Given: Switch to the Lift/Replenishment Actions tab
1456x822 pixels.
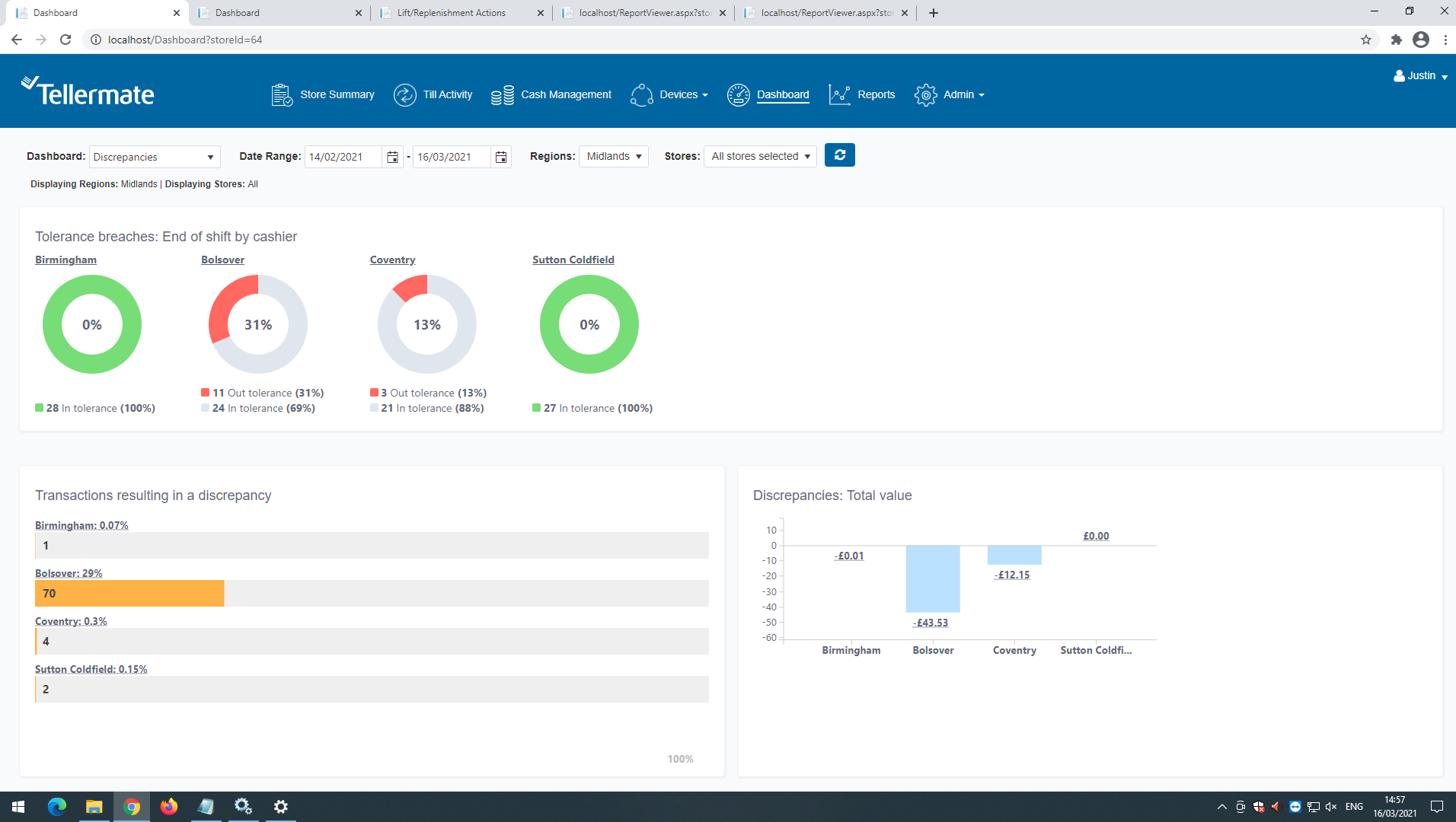Looking at the screenshot, I should 451,13.
